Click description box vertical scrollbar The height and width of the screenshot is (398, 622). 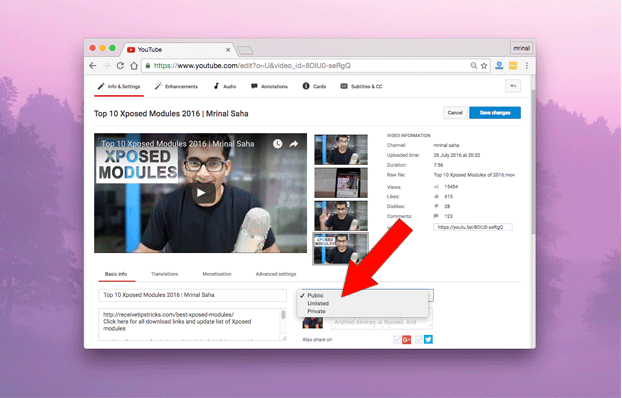[283, 324]
